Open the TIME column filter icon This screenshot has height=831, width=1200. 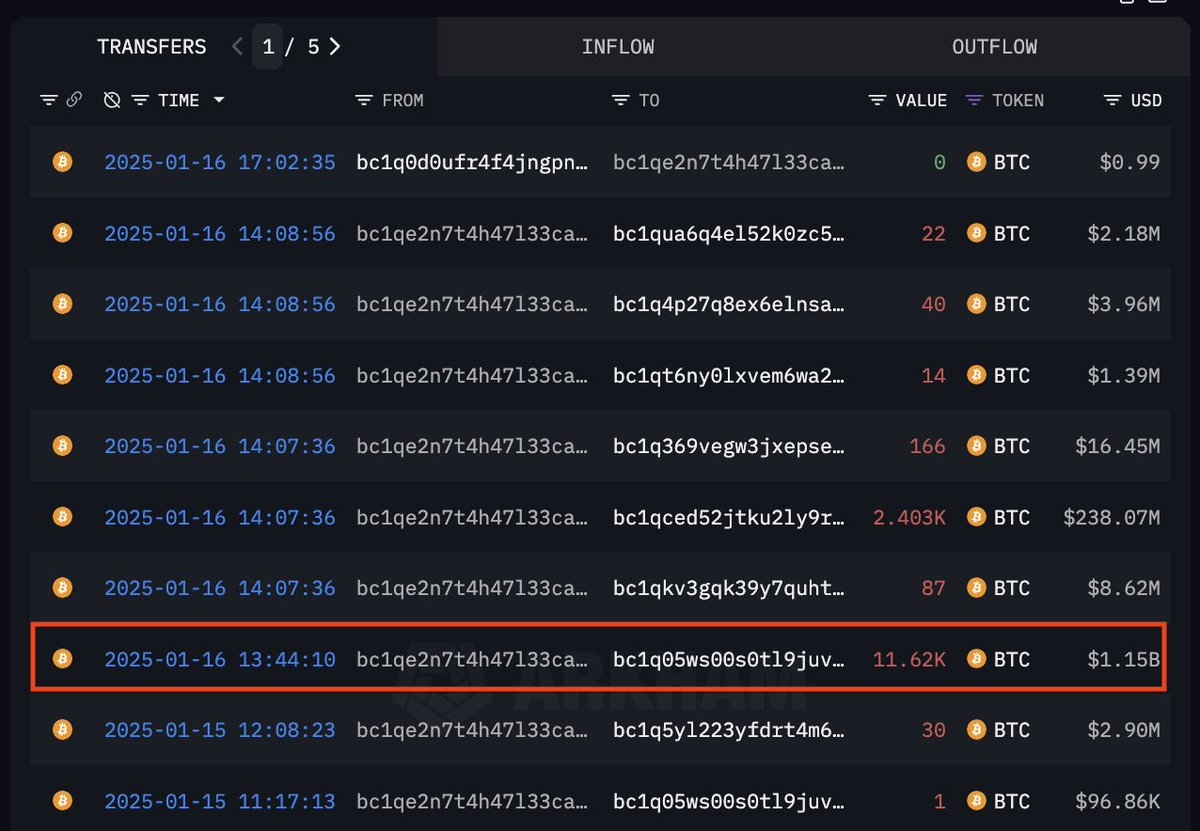[x=140, y=100]
